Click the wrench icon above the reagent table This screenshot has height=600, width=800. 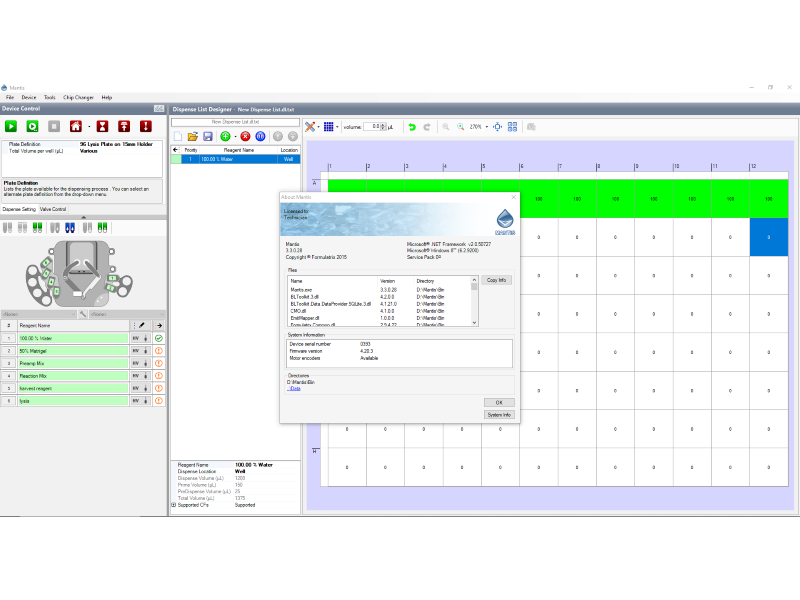82,314
